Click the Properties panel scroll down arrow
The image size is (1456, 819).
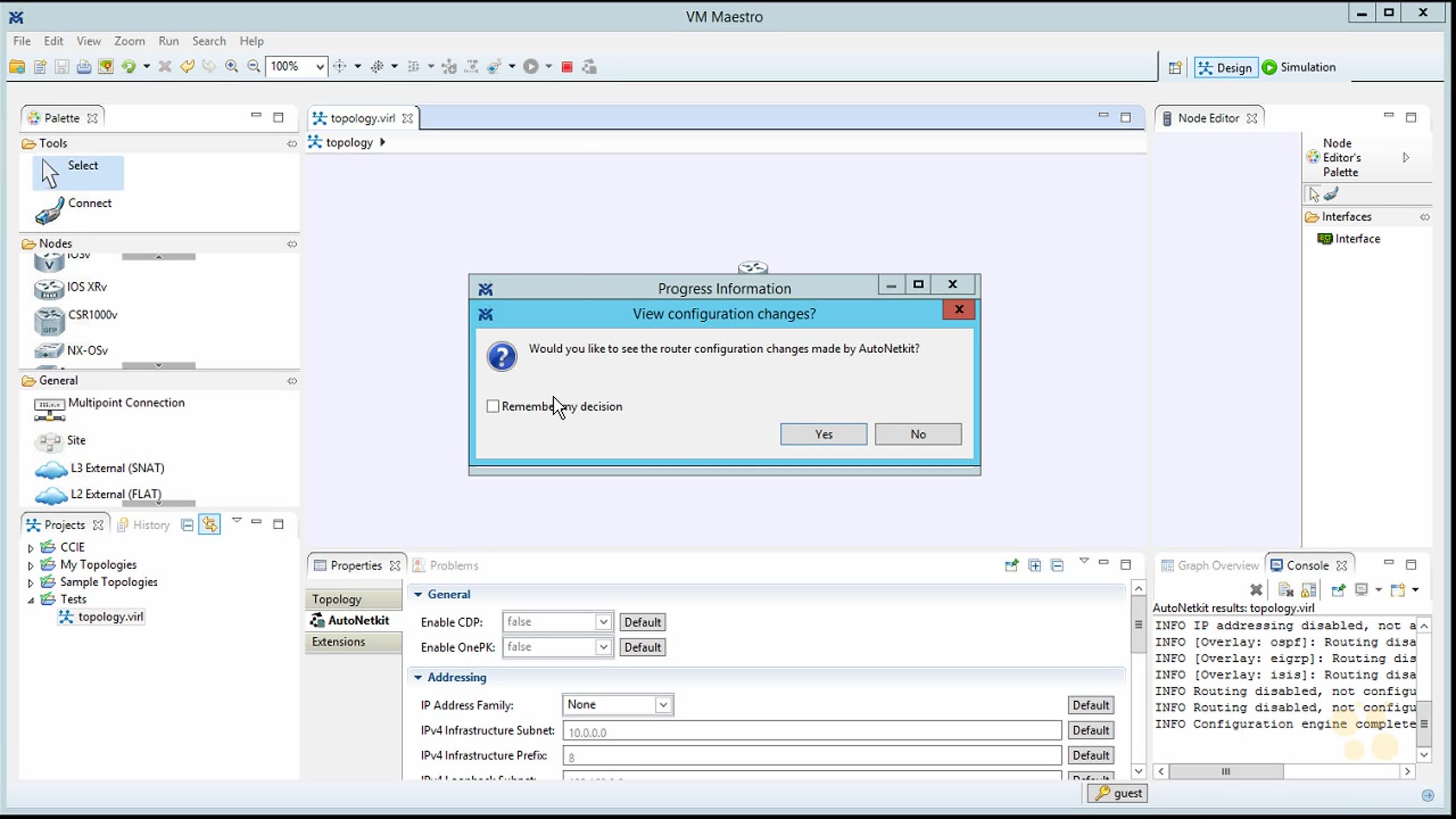coord(1138,771)
